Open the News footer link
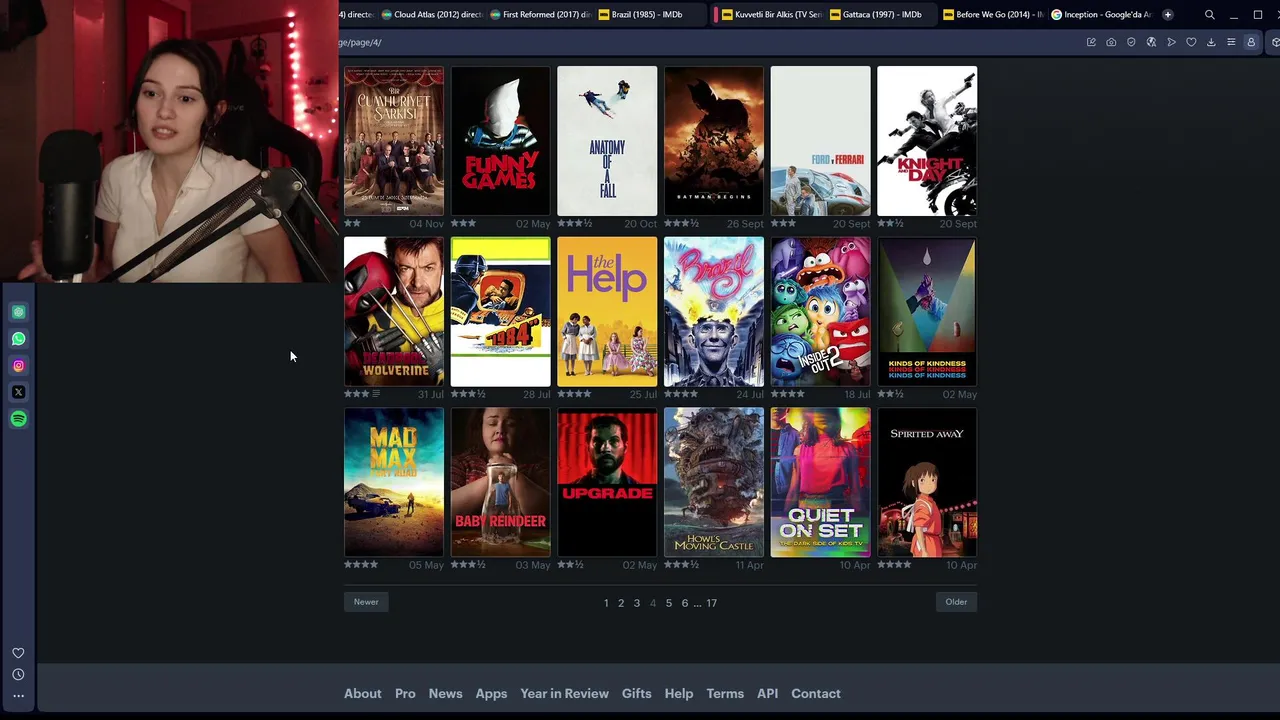The height and width of the screenshot is (720, 1280). (446, 694)
